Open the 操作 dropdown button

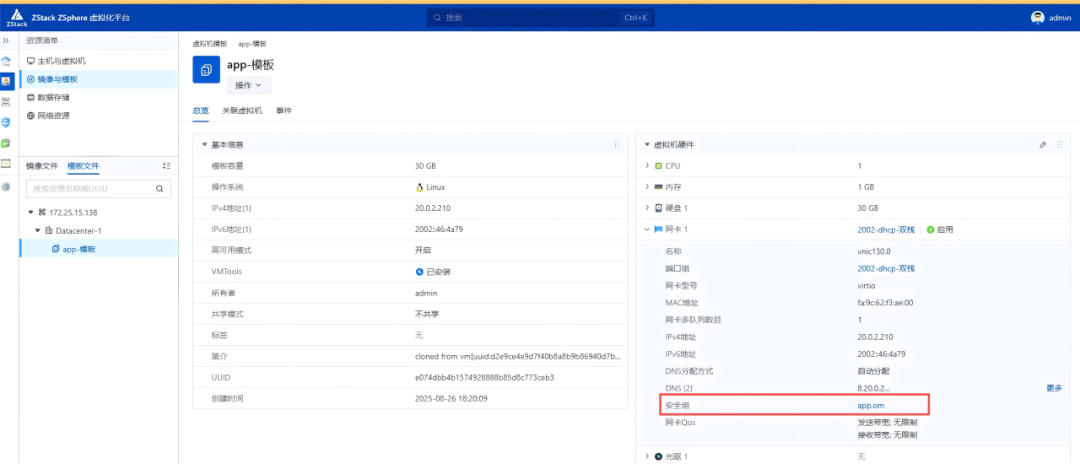coord(249,85)
